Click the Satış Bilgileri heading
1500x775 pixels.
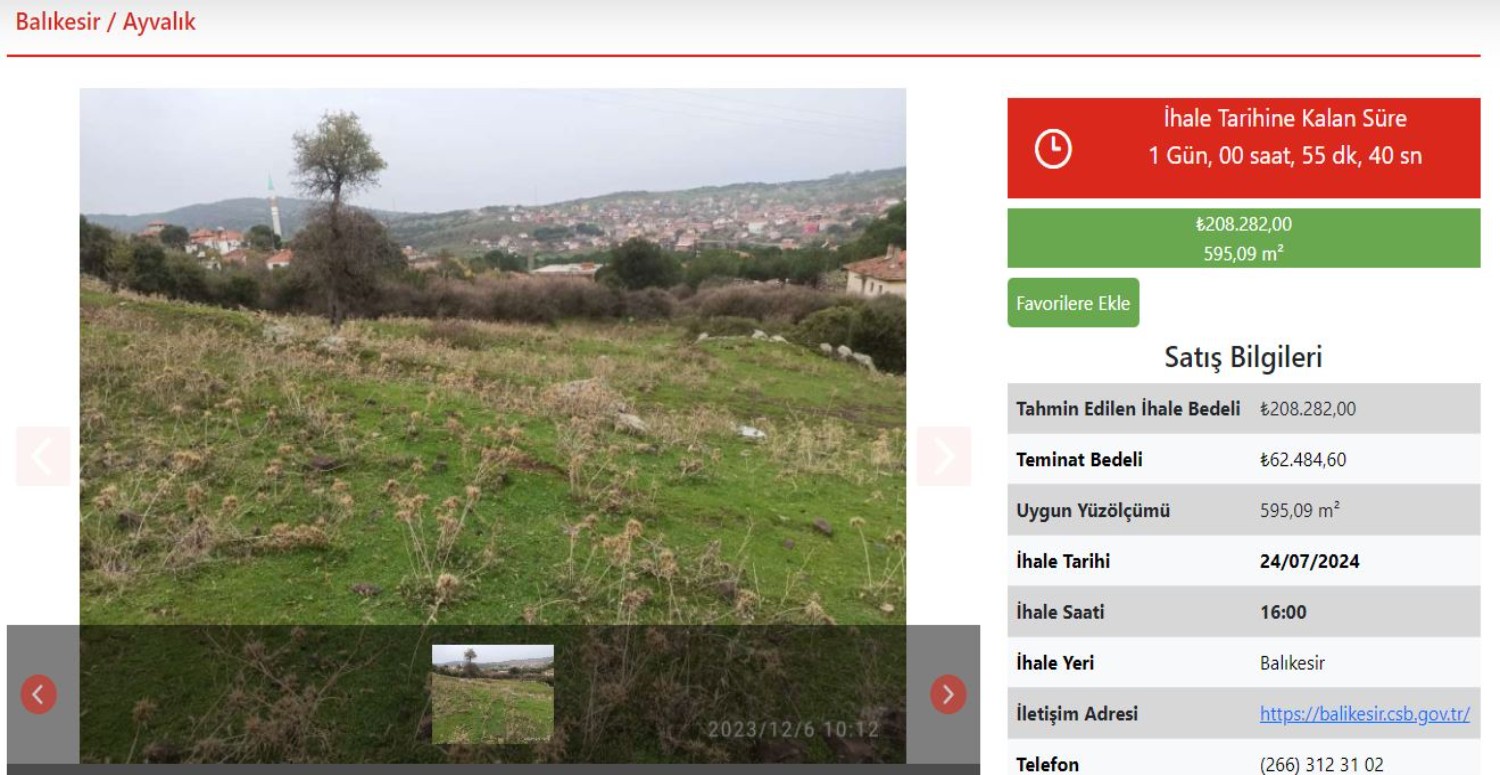click(x=1243, y=357)
